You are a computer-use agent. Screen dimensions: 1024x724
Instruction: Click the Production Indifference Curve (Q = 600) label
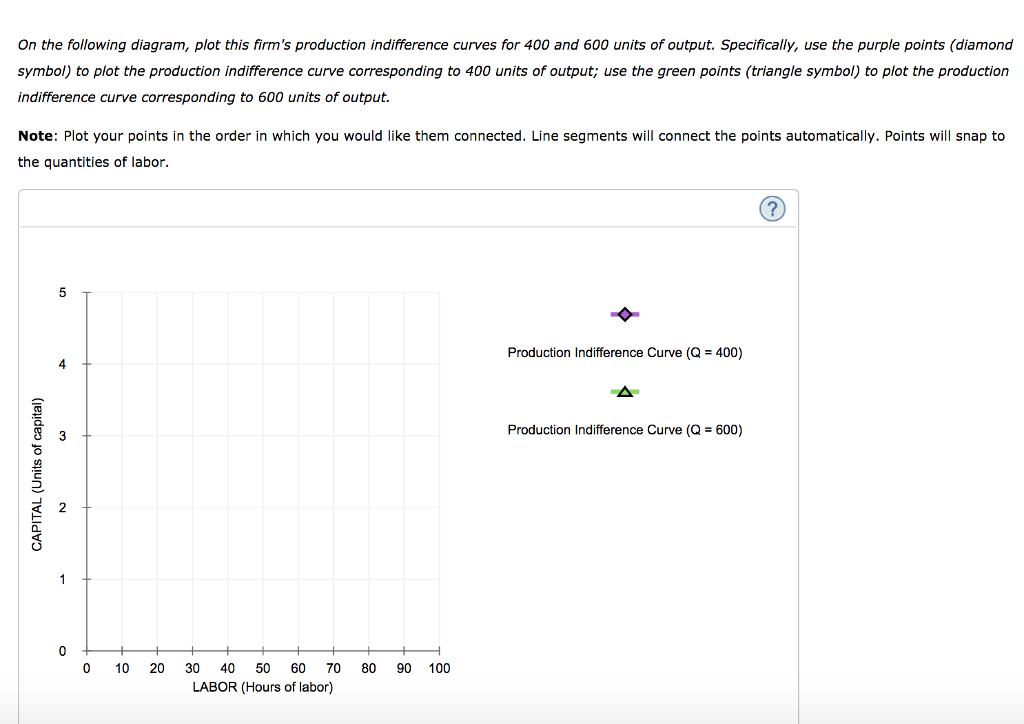tap(624, 429)
